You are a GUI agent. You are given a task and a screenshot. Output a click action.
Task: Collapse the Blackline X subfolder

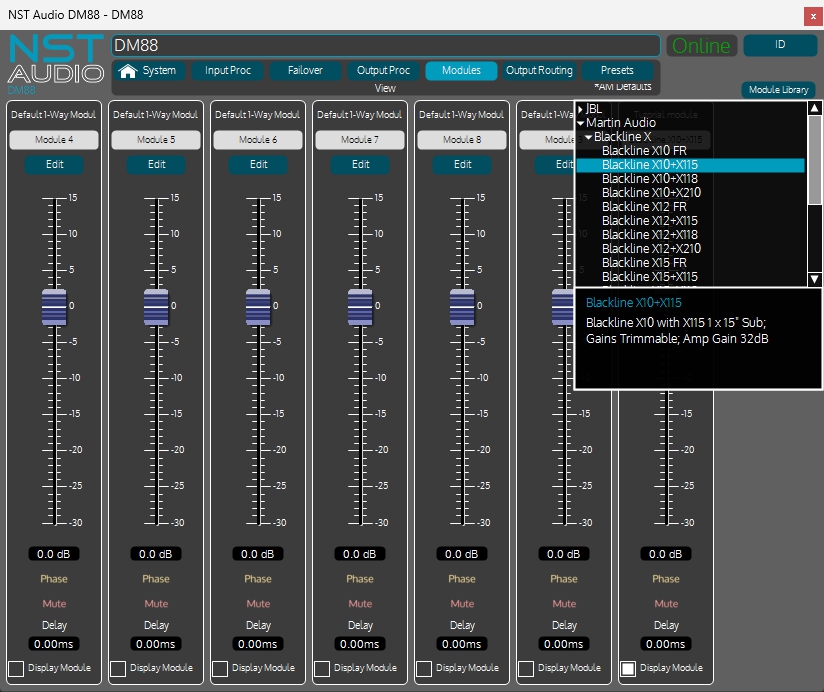[589, 137]
